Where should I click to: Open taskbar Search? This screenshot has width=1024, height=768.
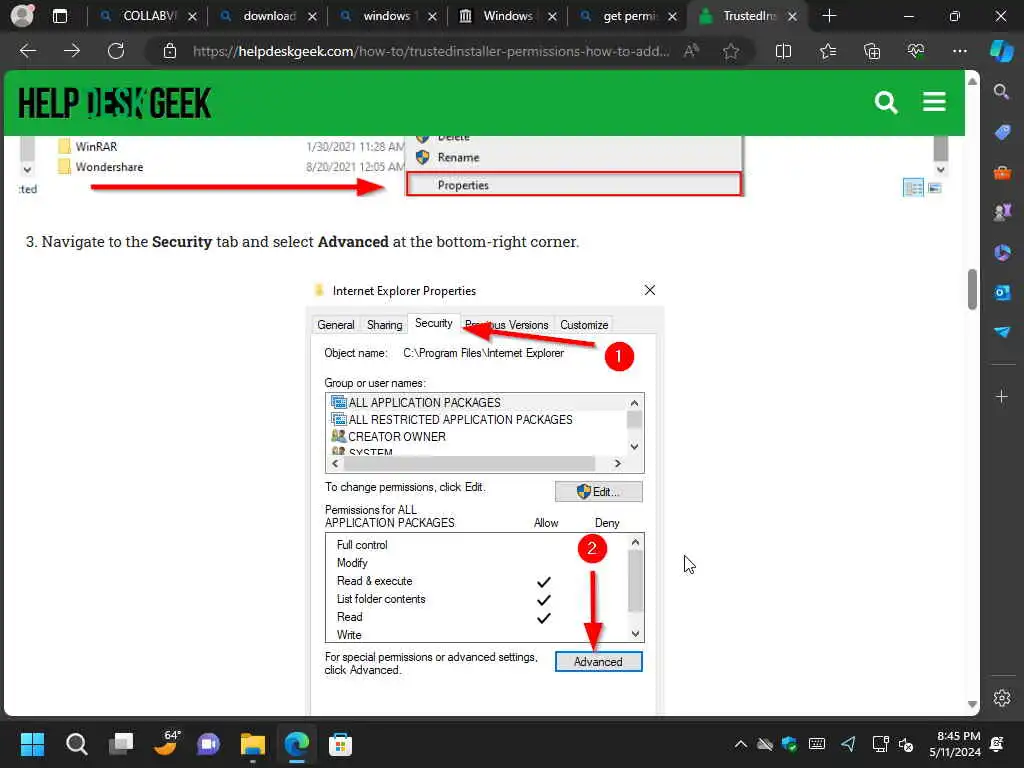pos(76,744)
